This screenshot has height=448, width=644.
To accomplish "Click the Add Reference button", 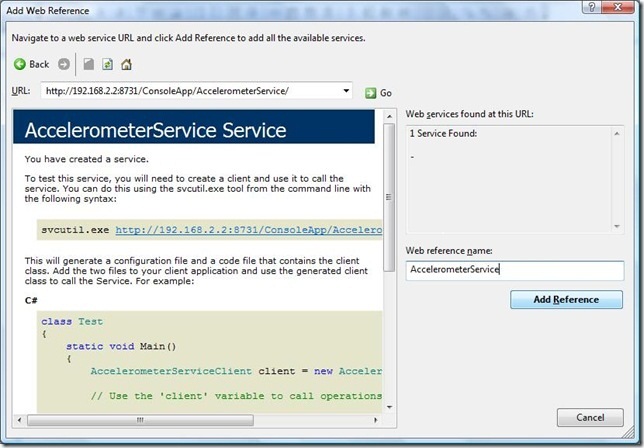I will coord(566,299).
